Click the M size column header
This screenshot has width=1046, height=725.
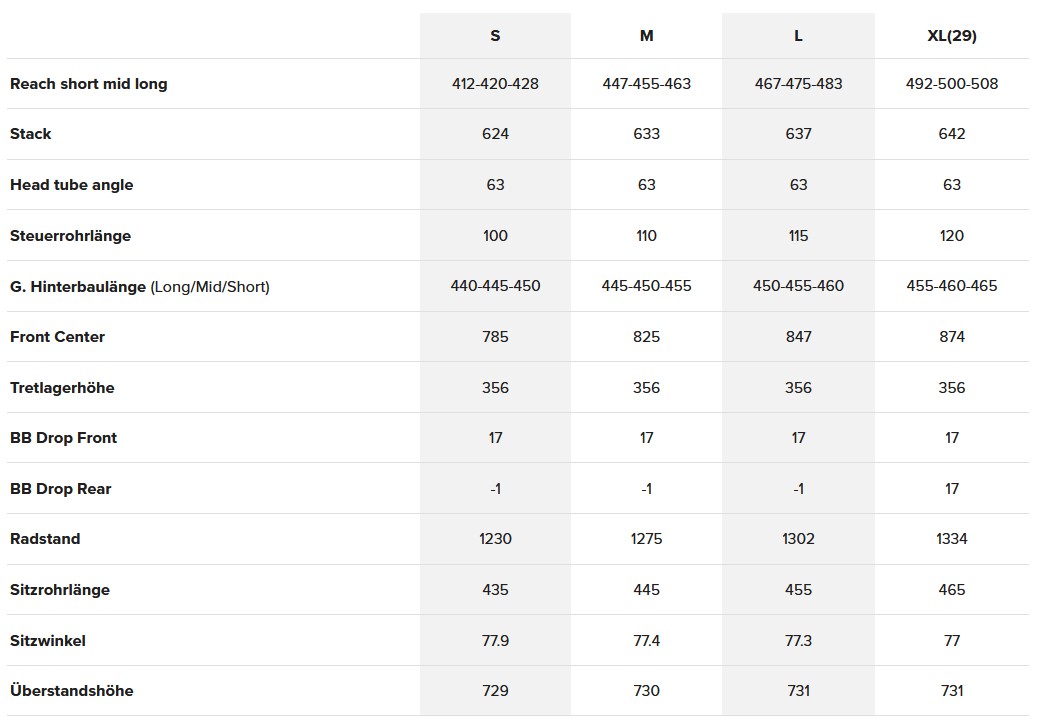[x=647, y=36]
